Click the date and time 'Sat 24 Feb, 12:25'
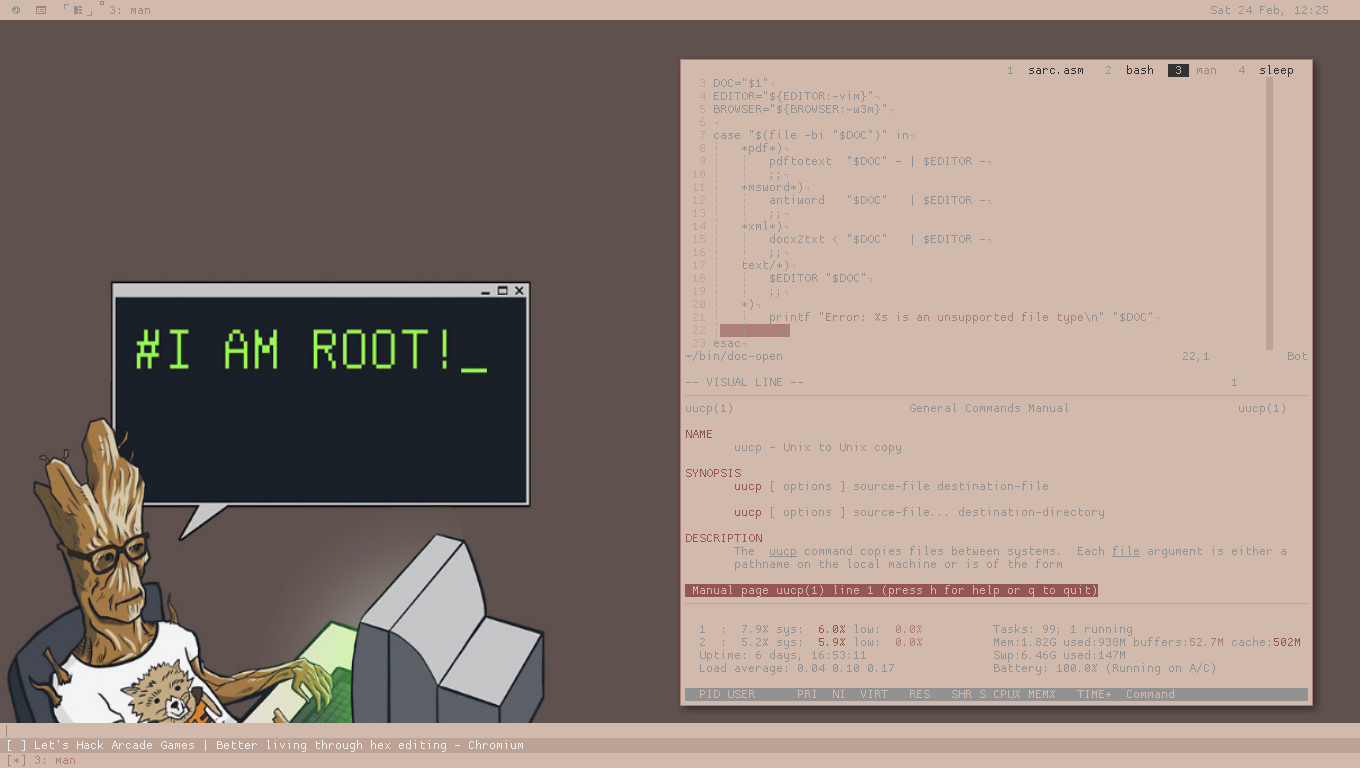 coord(1269,10)
